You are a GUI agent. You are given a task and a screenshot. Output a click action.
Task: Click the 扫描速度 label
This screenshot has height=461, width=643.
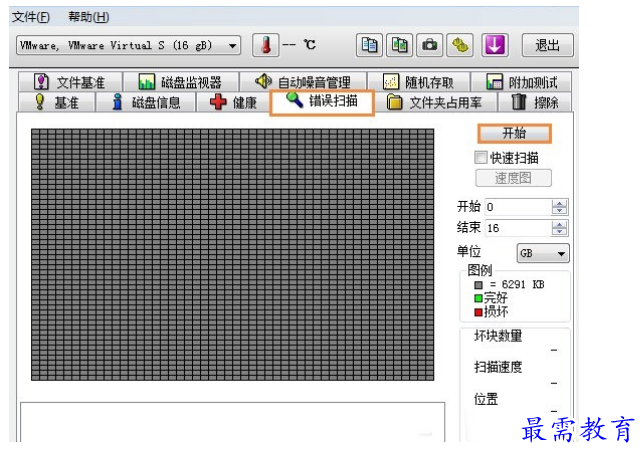498,367
